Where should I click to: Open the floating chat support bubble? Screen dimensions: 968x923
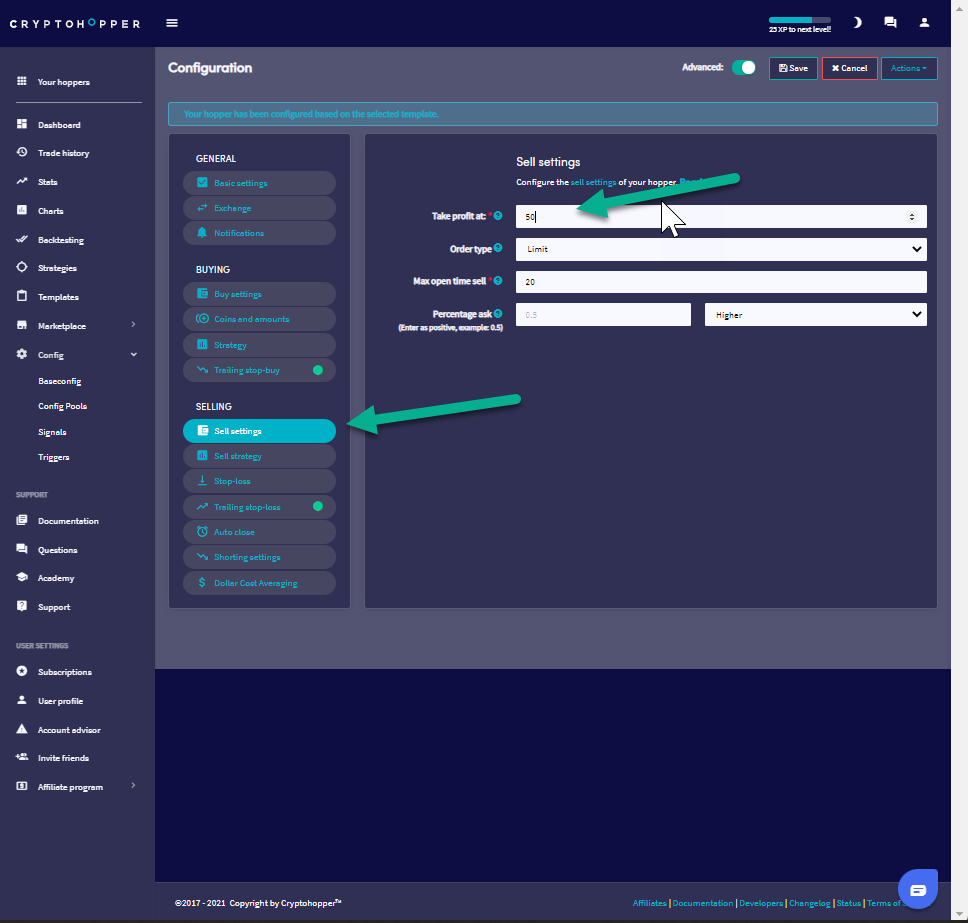pos(918,889)
